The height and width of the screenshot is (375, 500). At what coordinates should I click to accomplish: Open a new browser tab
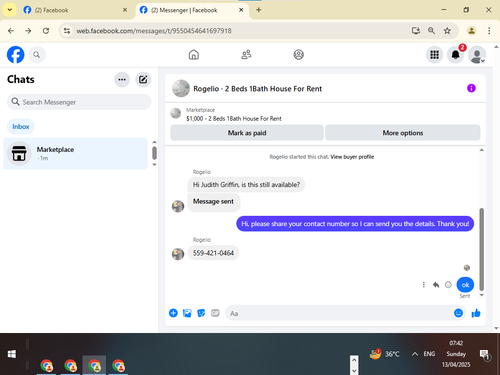(259, 10)
